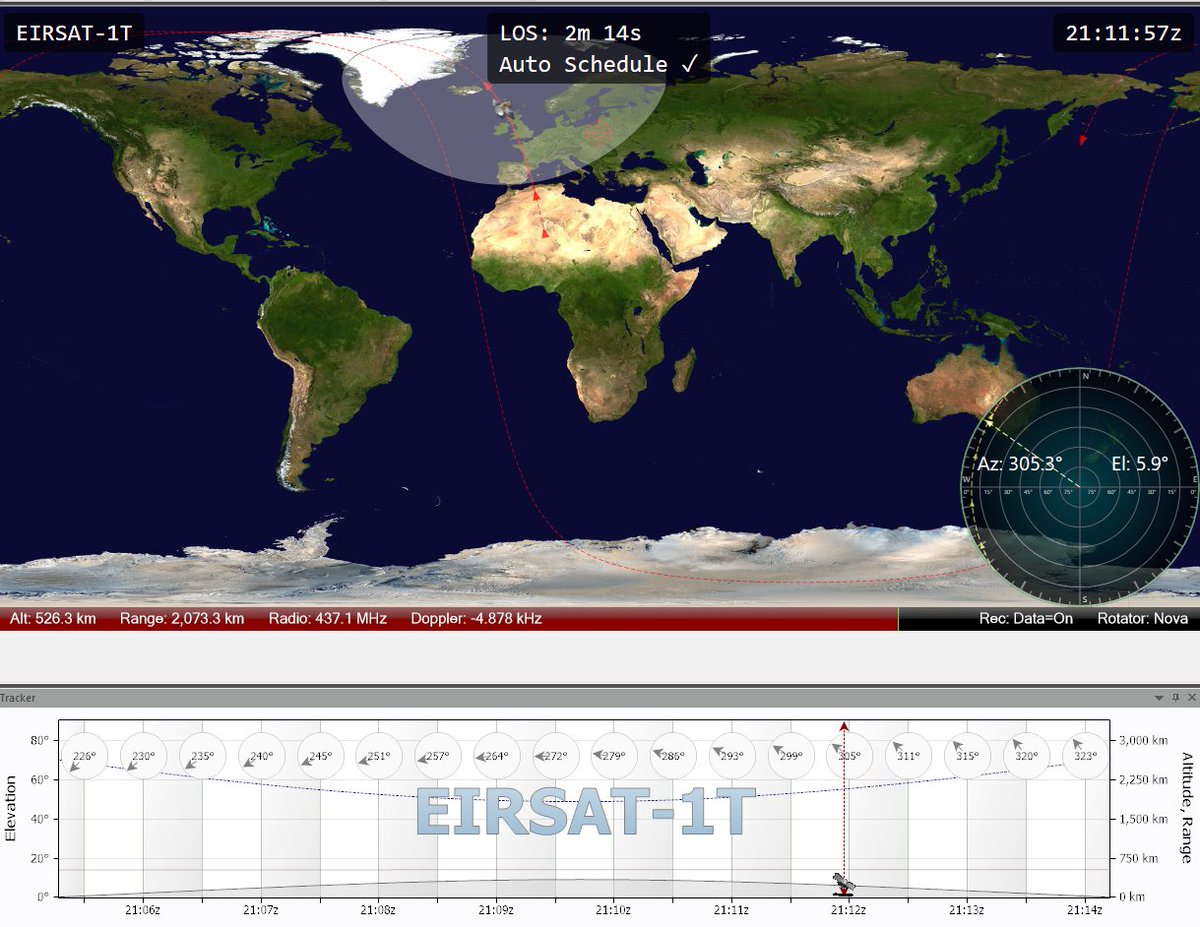Click the red orbit path arrow near Kamchatka
The width and height of the screenshot is (1200, 927).
[1082, 140]
